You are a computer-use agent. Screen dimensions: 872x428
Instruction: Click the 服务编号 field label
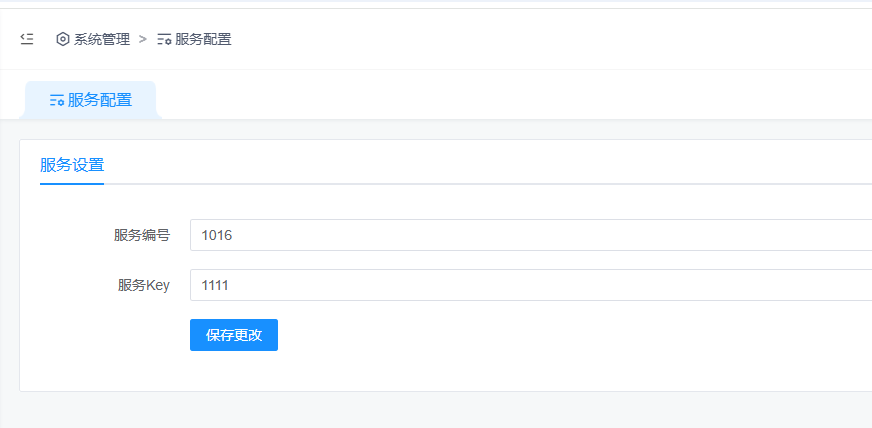(141, 235)
